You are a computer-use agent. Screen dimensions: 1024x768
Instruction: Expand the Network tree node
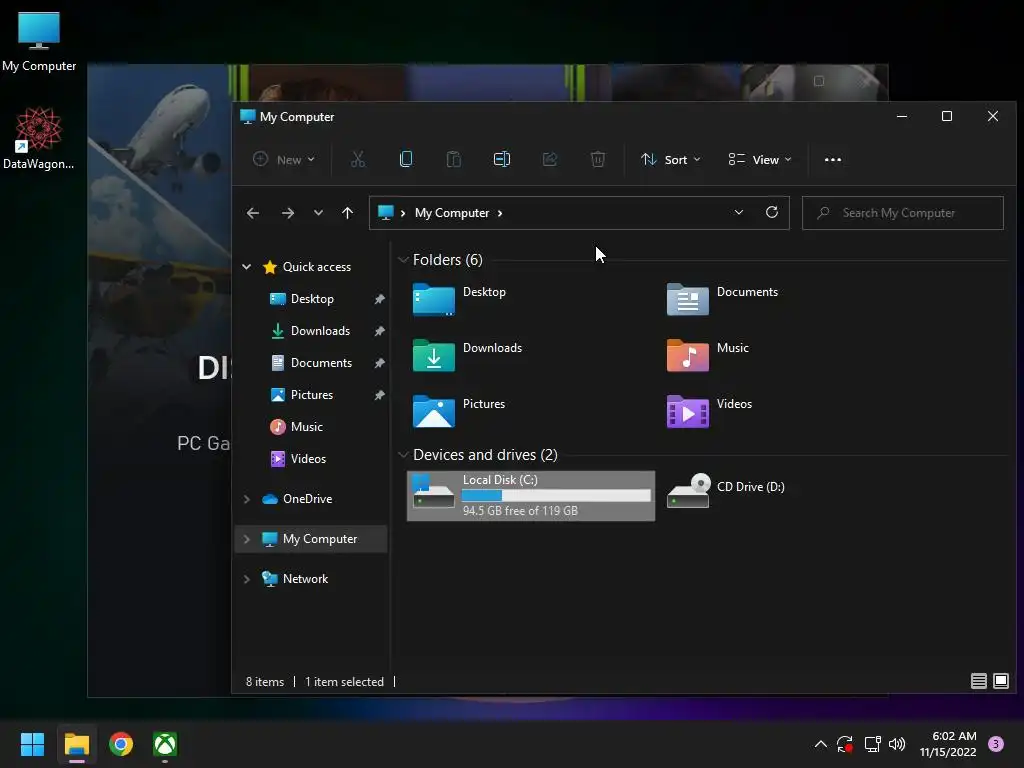[x=247, y=579]
